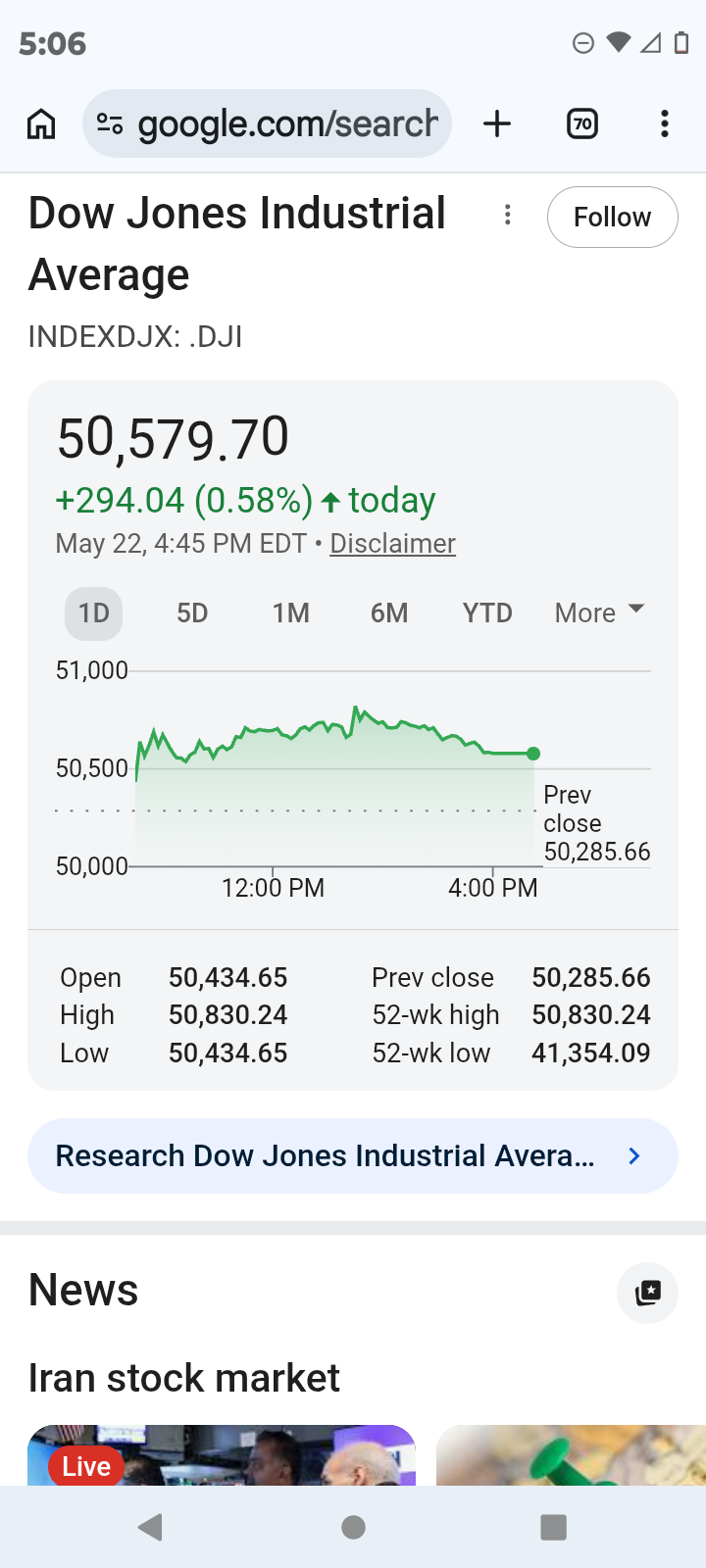Tap Android recent apps square
Screen dimensions: 706x1568
tap(554, 1527)
